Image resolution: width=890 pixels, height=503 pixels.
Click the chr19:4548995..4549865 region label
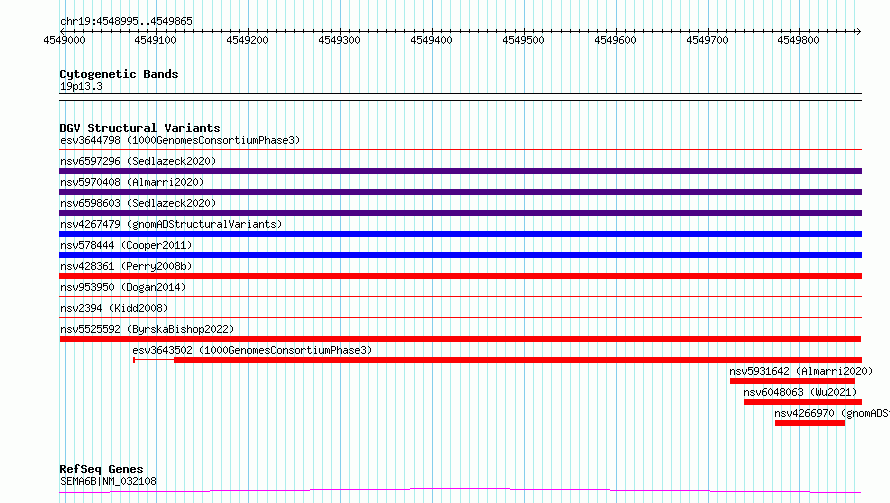tap(126, 21)
